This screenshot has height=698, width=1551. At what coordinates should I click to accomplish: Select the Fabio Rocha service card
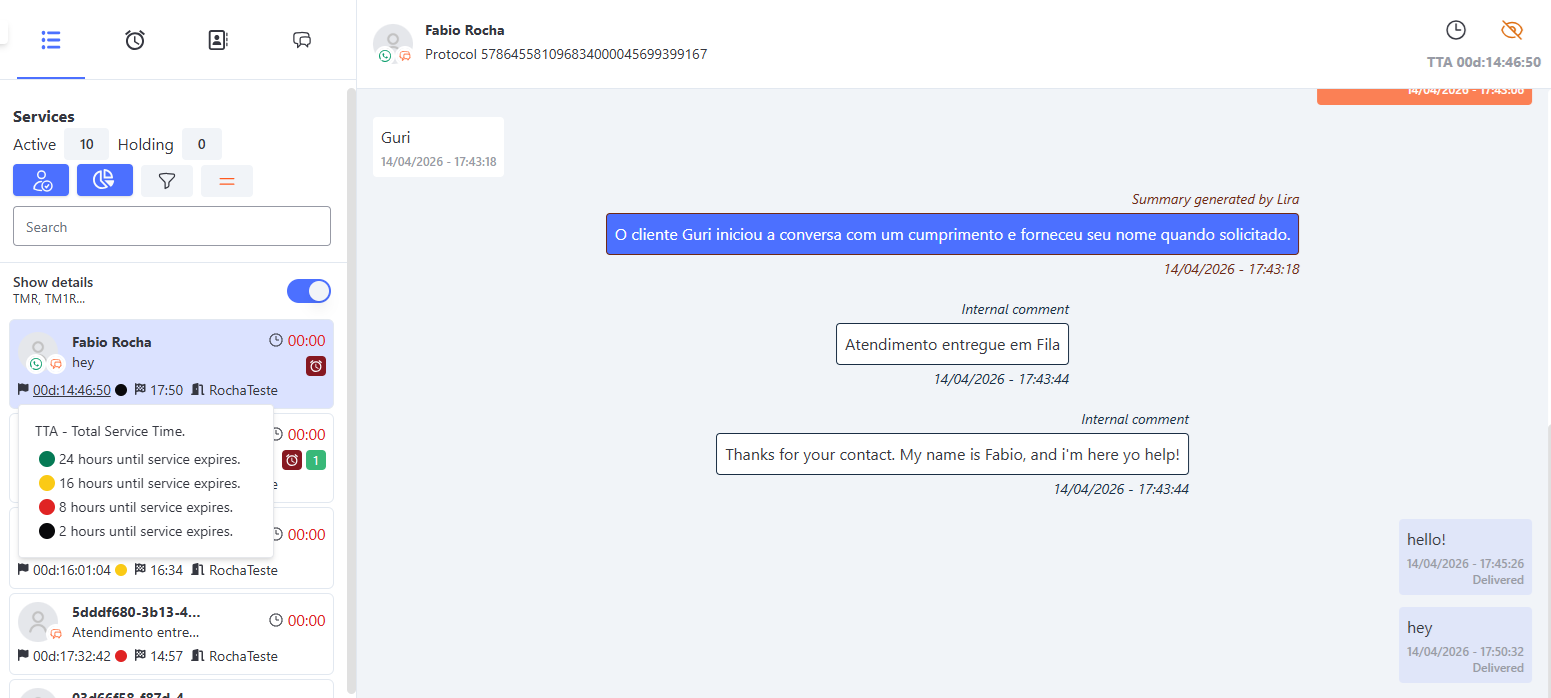[x=171, y=364]
